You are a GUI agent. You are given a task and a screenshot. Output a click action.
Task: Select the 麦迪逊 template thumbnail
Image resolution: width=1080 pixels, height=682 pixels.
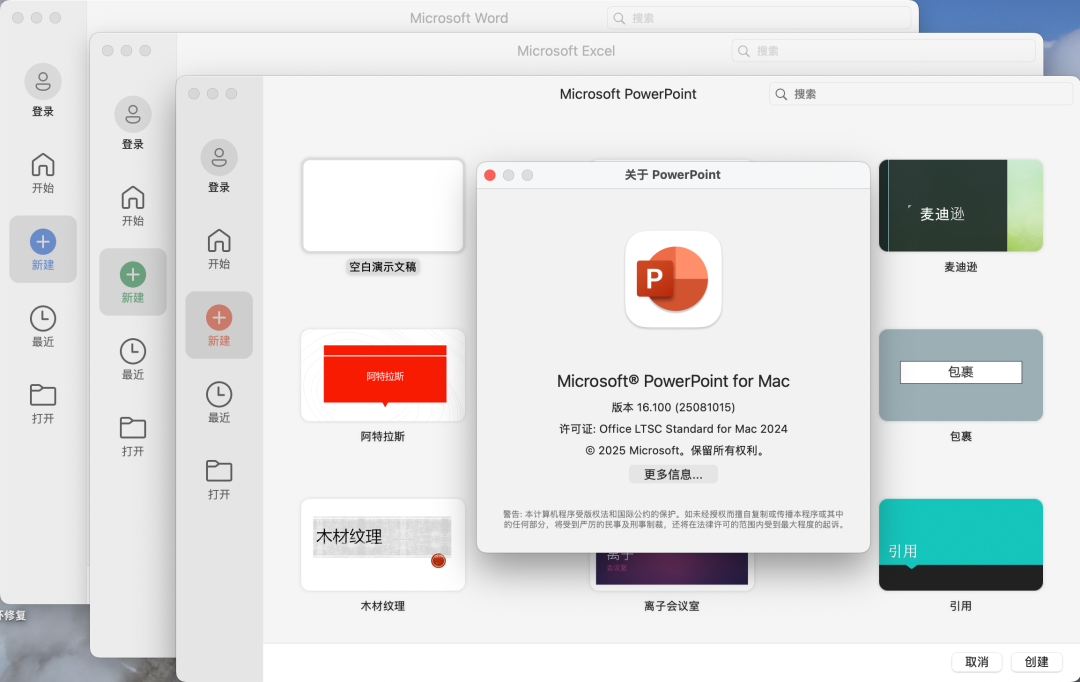(x=961, y=205)
